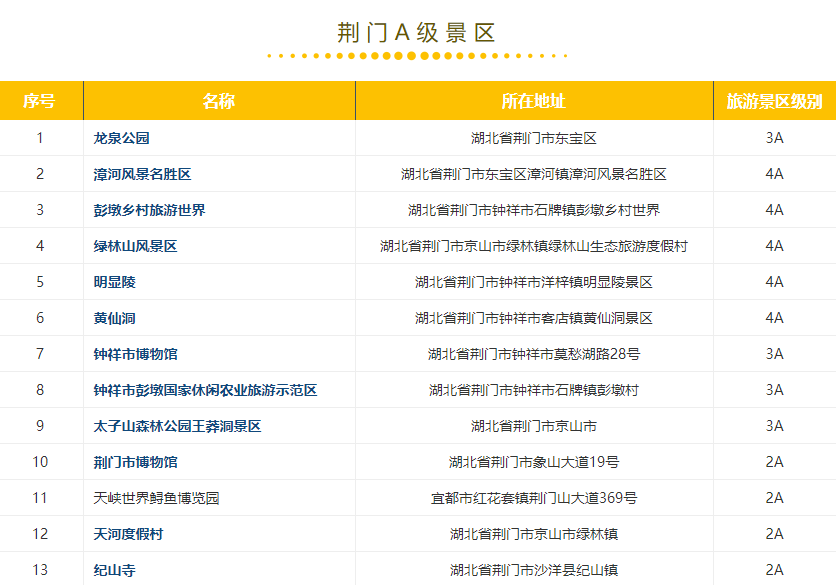This screenshot has width=836, height=585.
Task: Click the 2A level for 纪山寺
Action: [774, 570]
